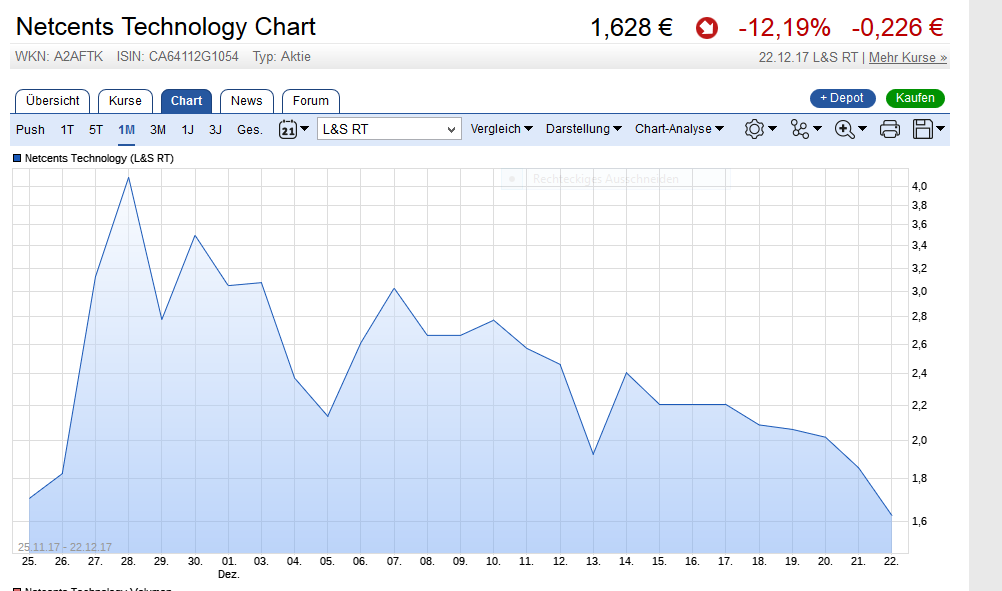This screenshot has width=1002, height=591.
Task: Select the Push time range
Action: (x=30, y=130)
